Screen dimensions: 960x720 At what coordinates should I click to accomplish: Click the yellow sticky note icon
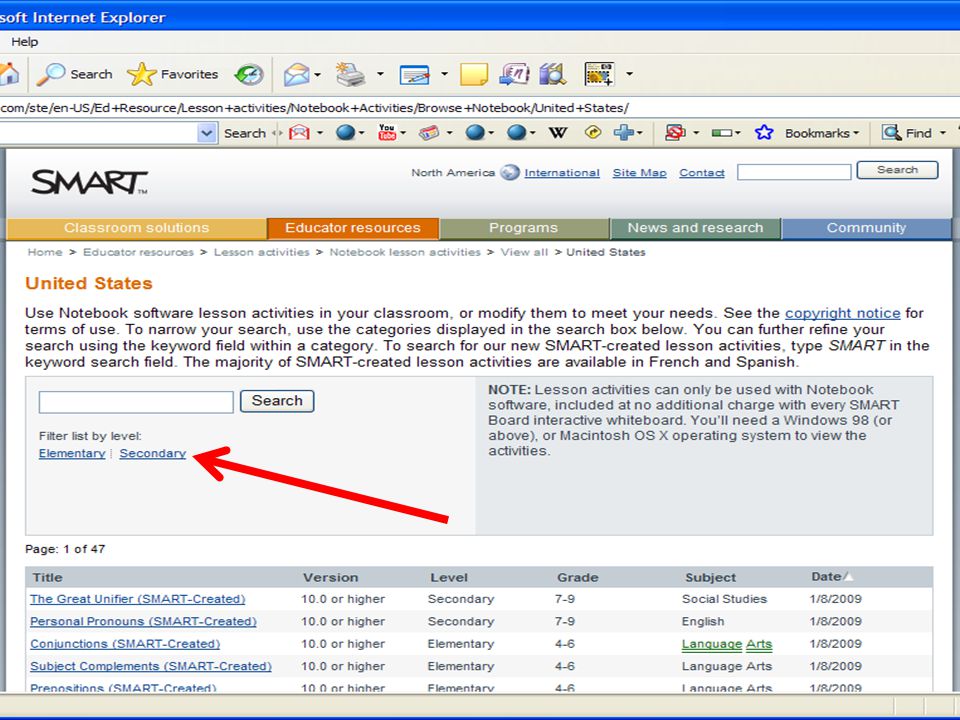click(474, 74)
